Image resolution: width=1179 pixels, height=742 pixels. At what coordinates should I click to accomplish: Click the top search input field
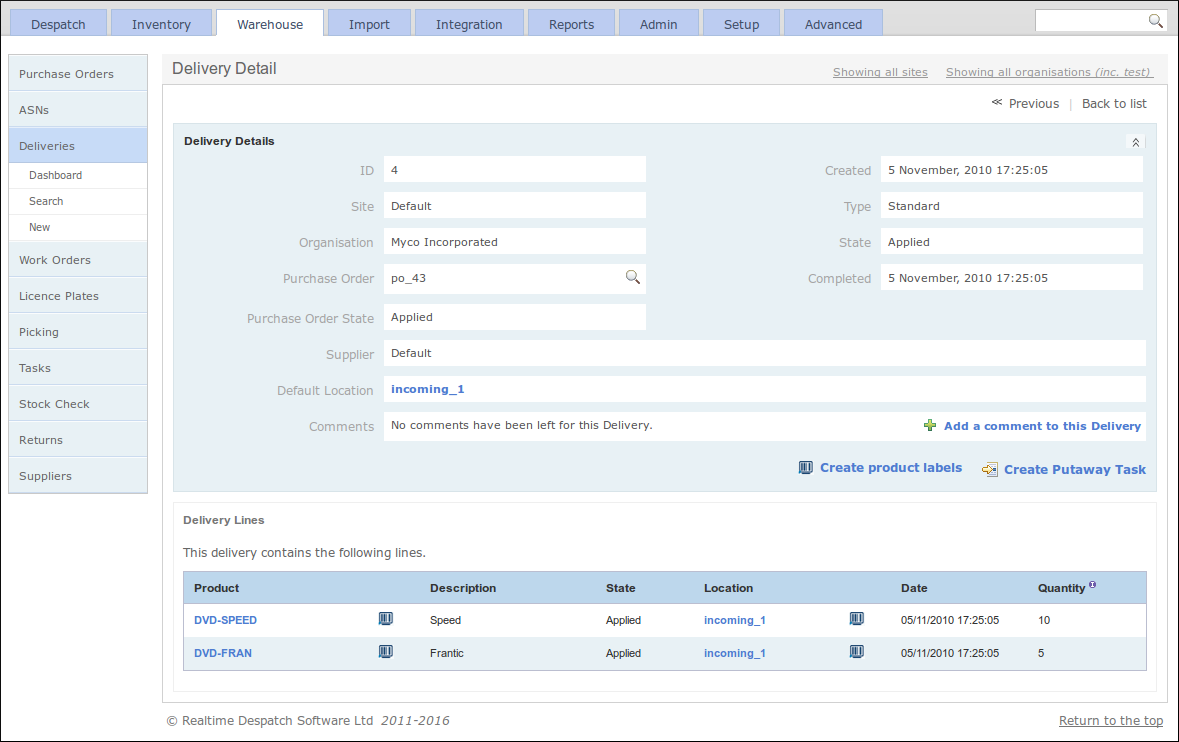point(1090,21)
